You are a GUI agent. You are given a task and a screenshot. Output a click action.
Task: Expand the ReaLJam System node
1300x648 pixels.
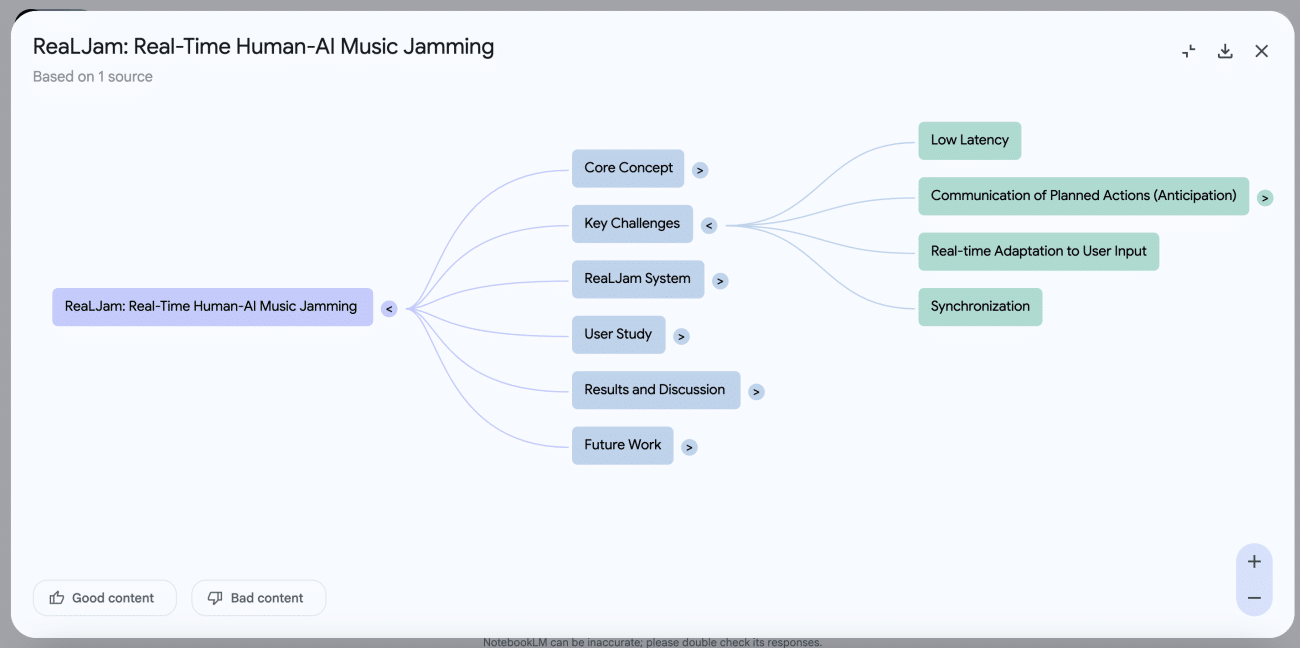pos(720,281)
